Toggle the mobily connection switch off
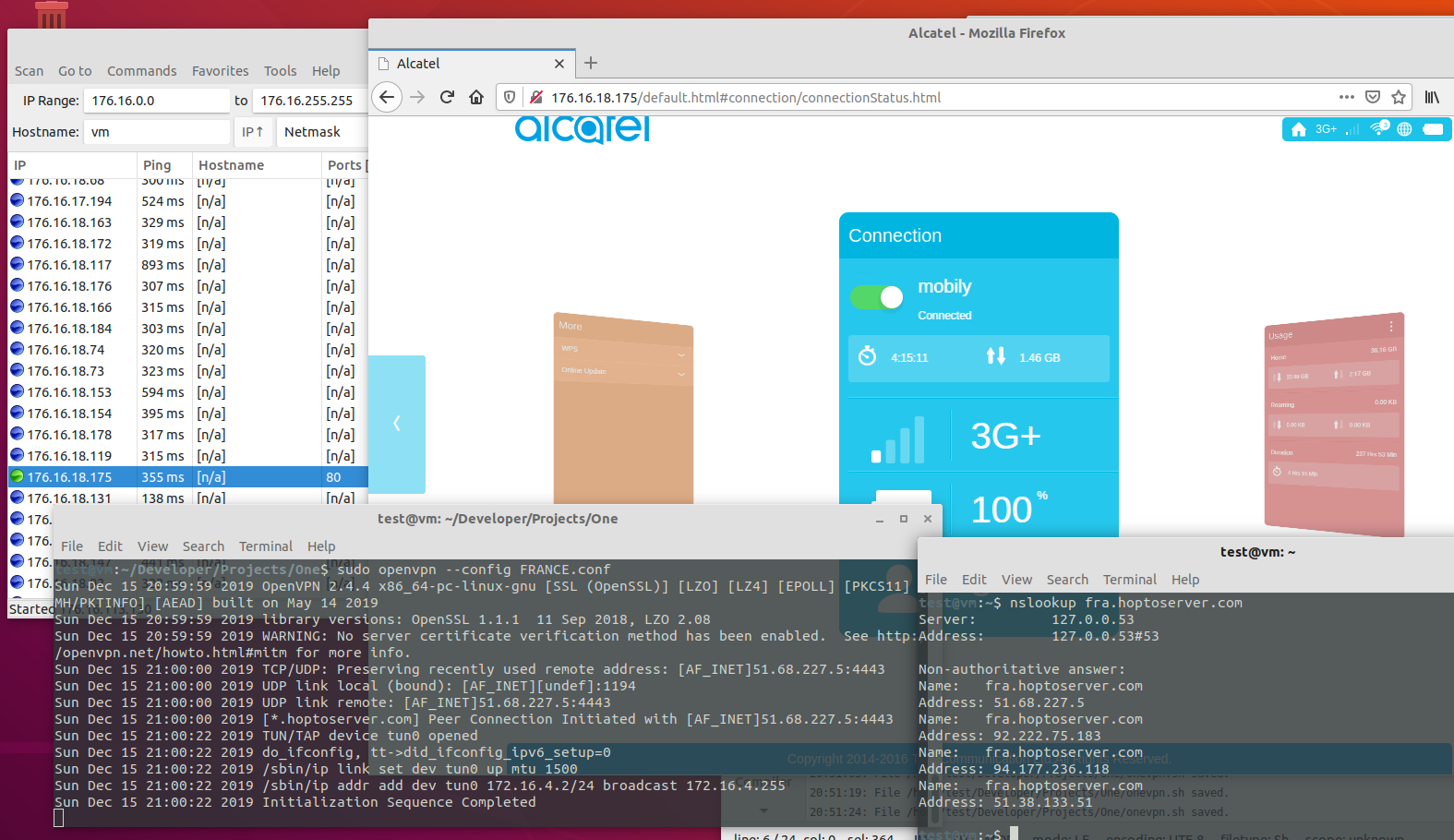The width and height of the screenshot is (1454, 840). click(x=876, y=297)
